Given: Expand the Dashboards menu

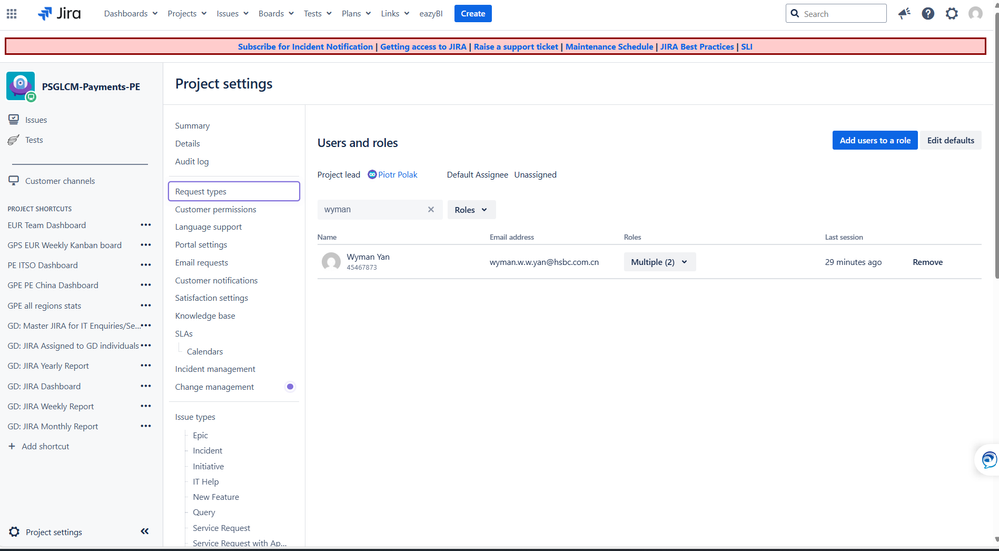Looking at the screenshot, I should [131, 13].
